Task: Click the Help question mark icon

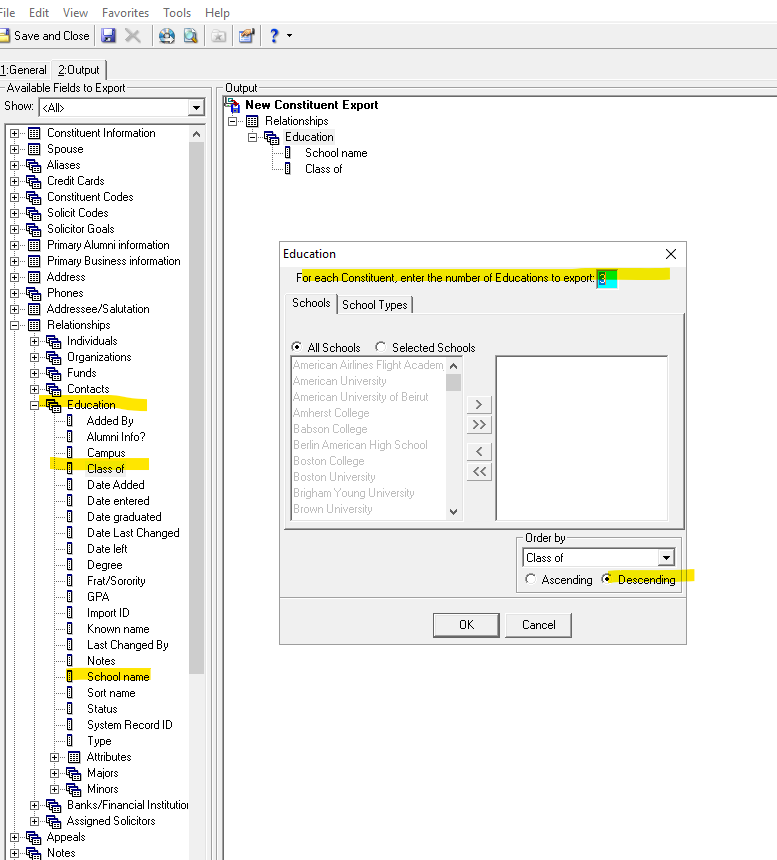Action: [274, 36]
